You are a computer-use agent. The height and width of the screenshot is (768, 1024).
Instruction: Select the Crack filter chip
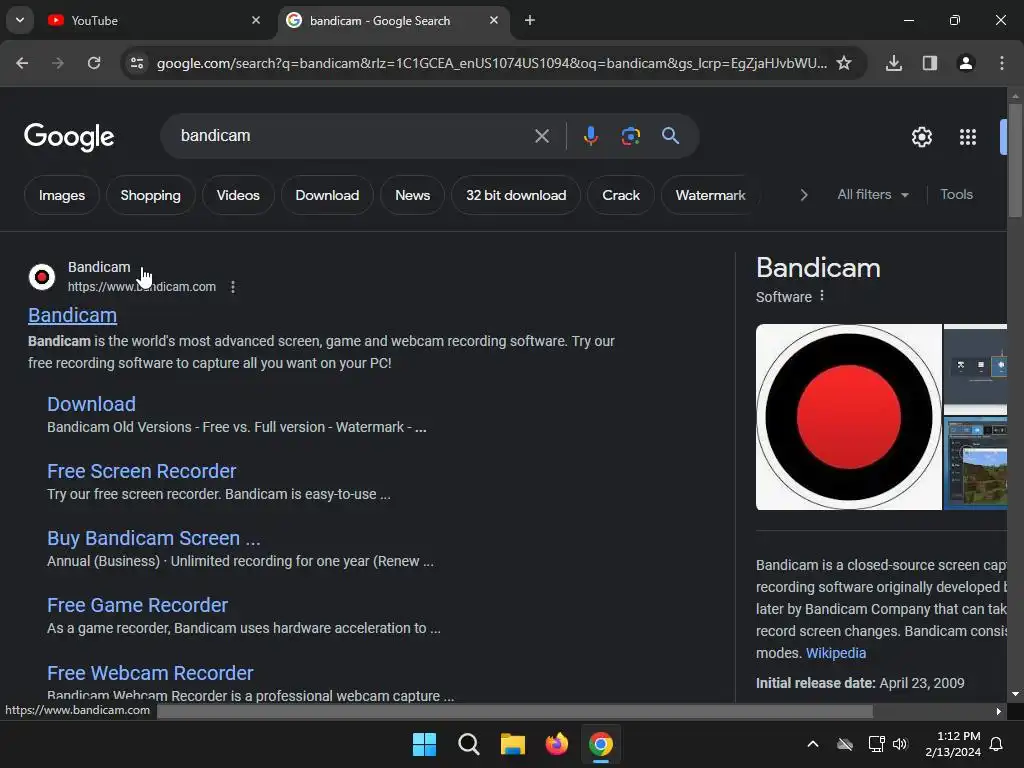tap(621, 195)
